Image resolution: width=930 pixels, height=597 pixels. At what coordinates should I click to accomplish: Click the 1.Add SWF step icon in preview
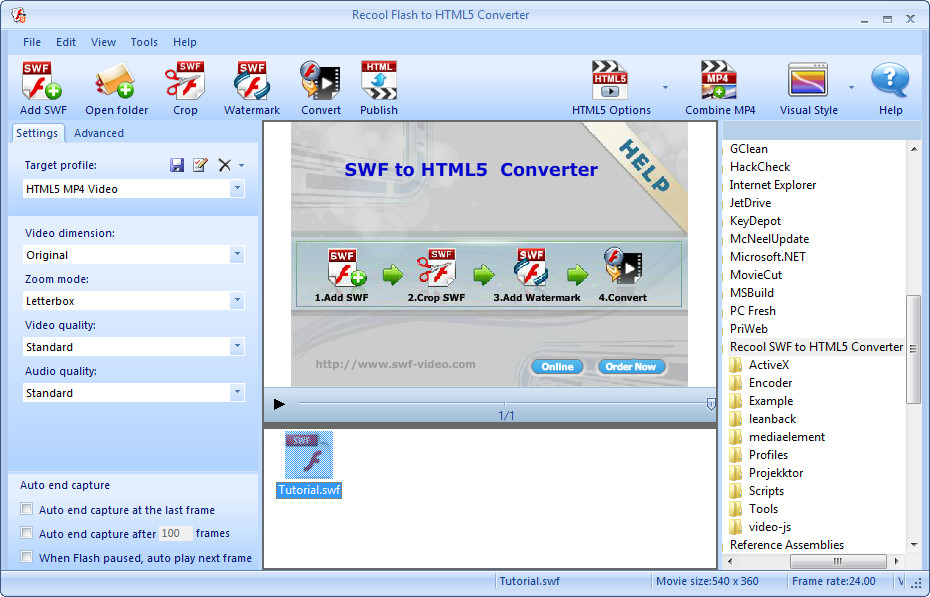point(346,268)
